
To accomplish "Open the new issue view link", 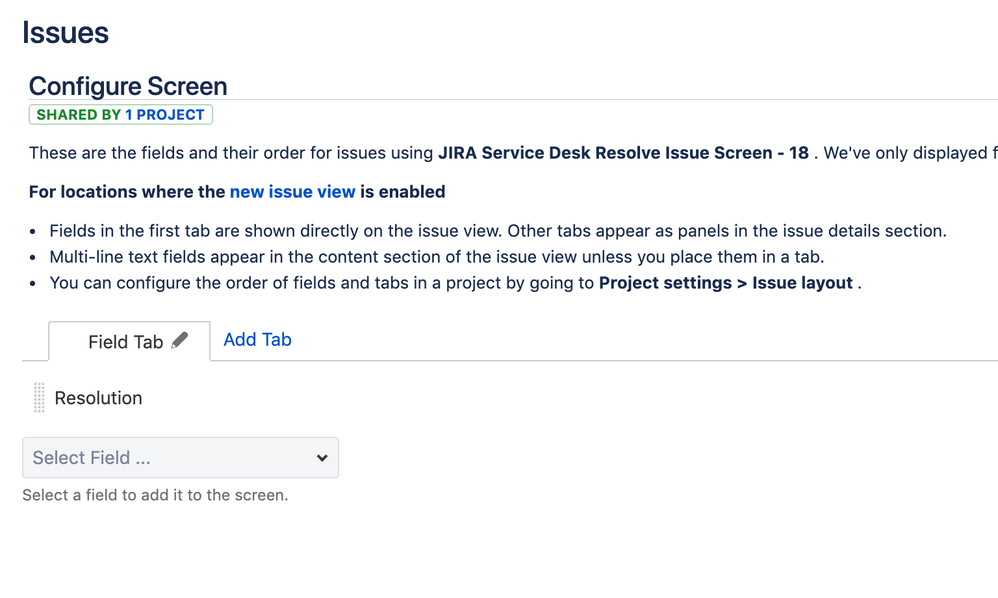I will pos(292,191).
